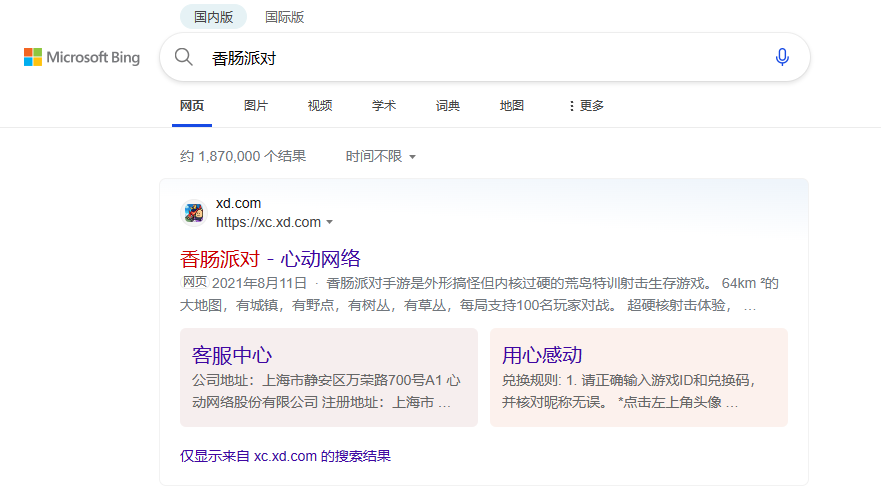The width and height of the screenshot is (881, 491).
Task: Click the xd.com site name
Action: 238,203
